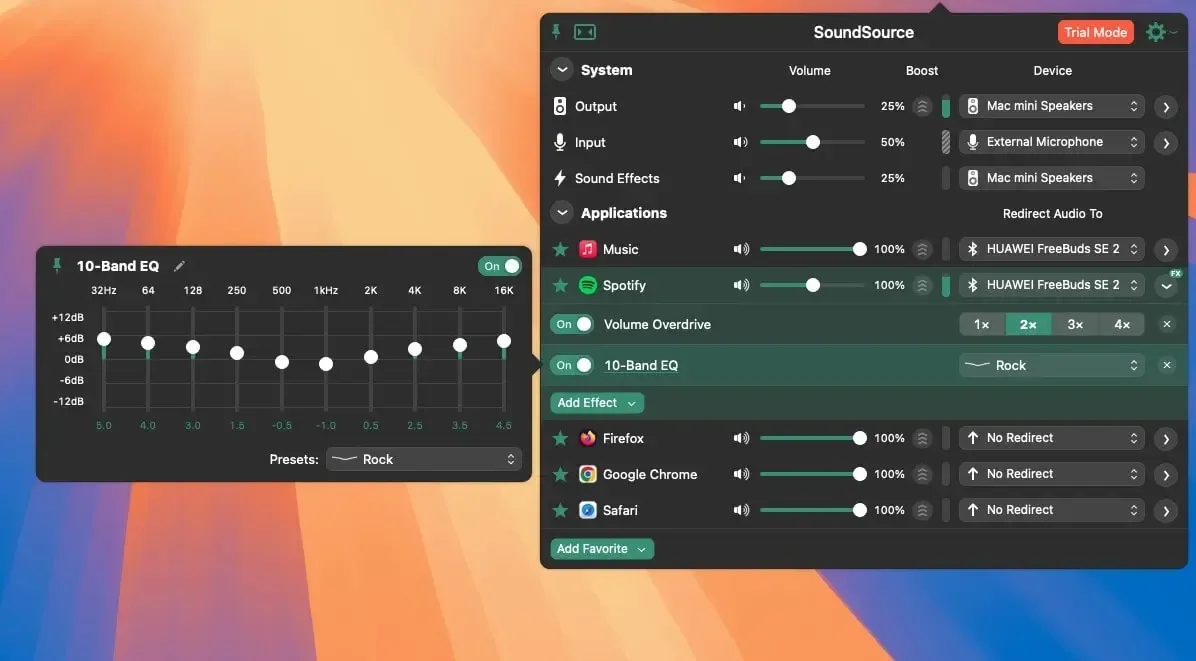Click the Safari boost icon
The height and width of the screenshot is (661, 1196).
[x=922, y=510]
